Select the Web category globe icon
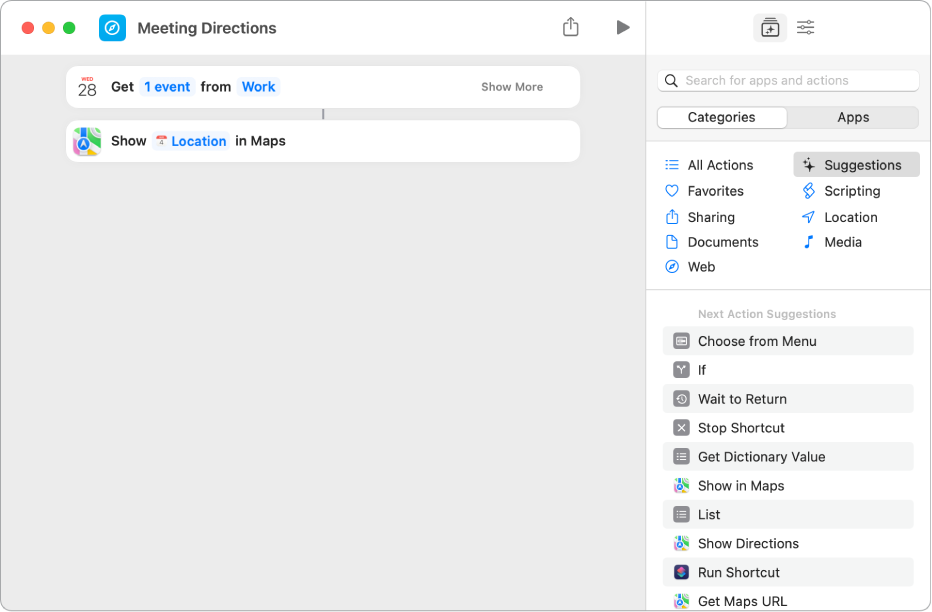 (x=672, y=266)
